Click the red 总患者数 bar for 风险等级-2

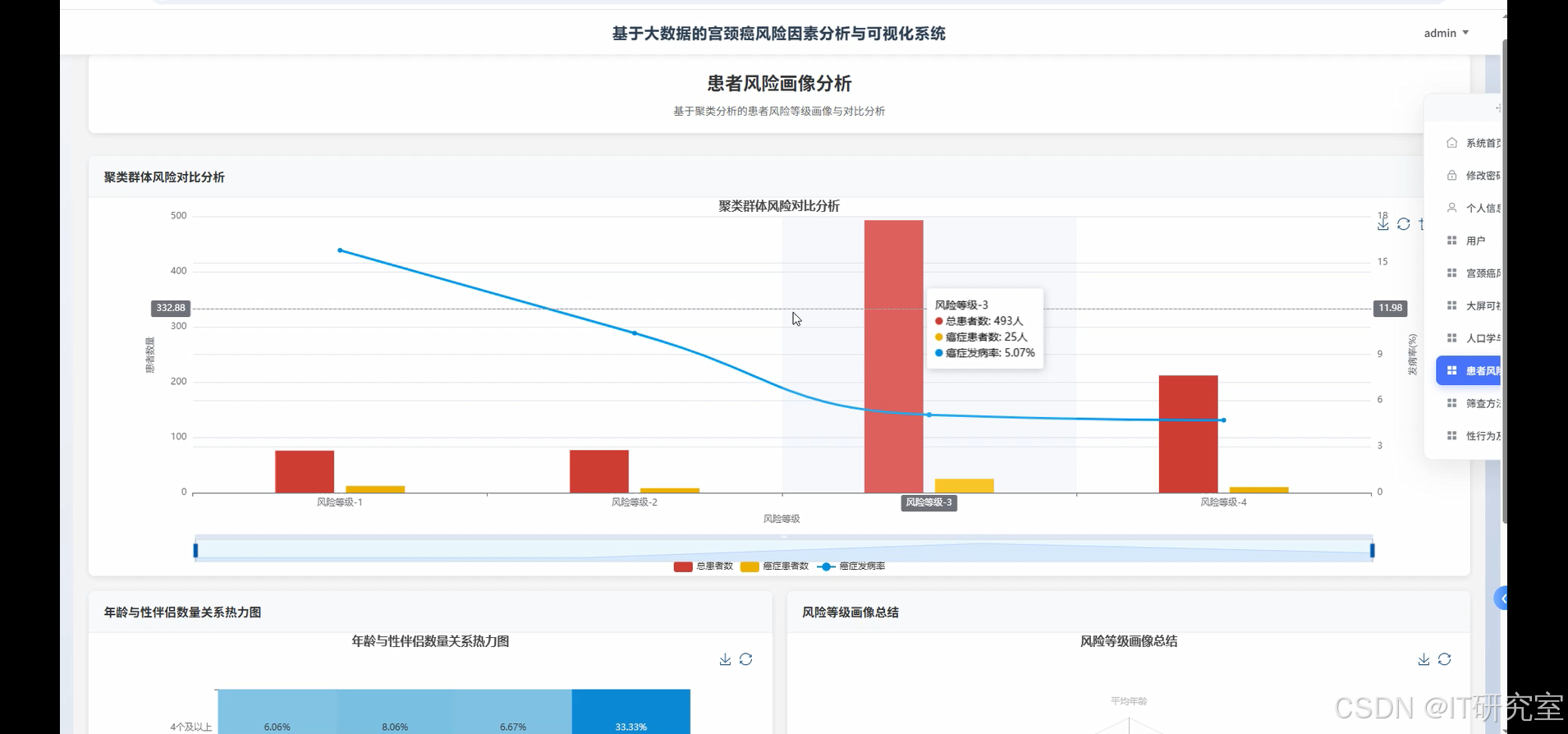tap(599, 471)
